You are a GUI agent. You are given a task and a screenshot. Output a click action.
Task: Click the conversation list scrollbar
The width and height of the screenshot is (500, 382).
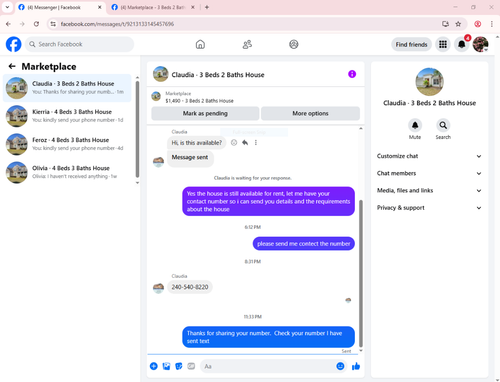click(x=137, y=129)
